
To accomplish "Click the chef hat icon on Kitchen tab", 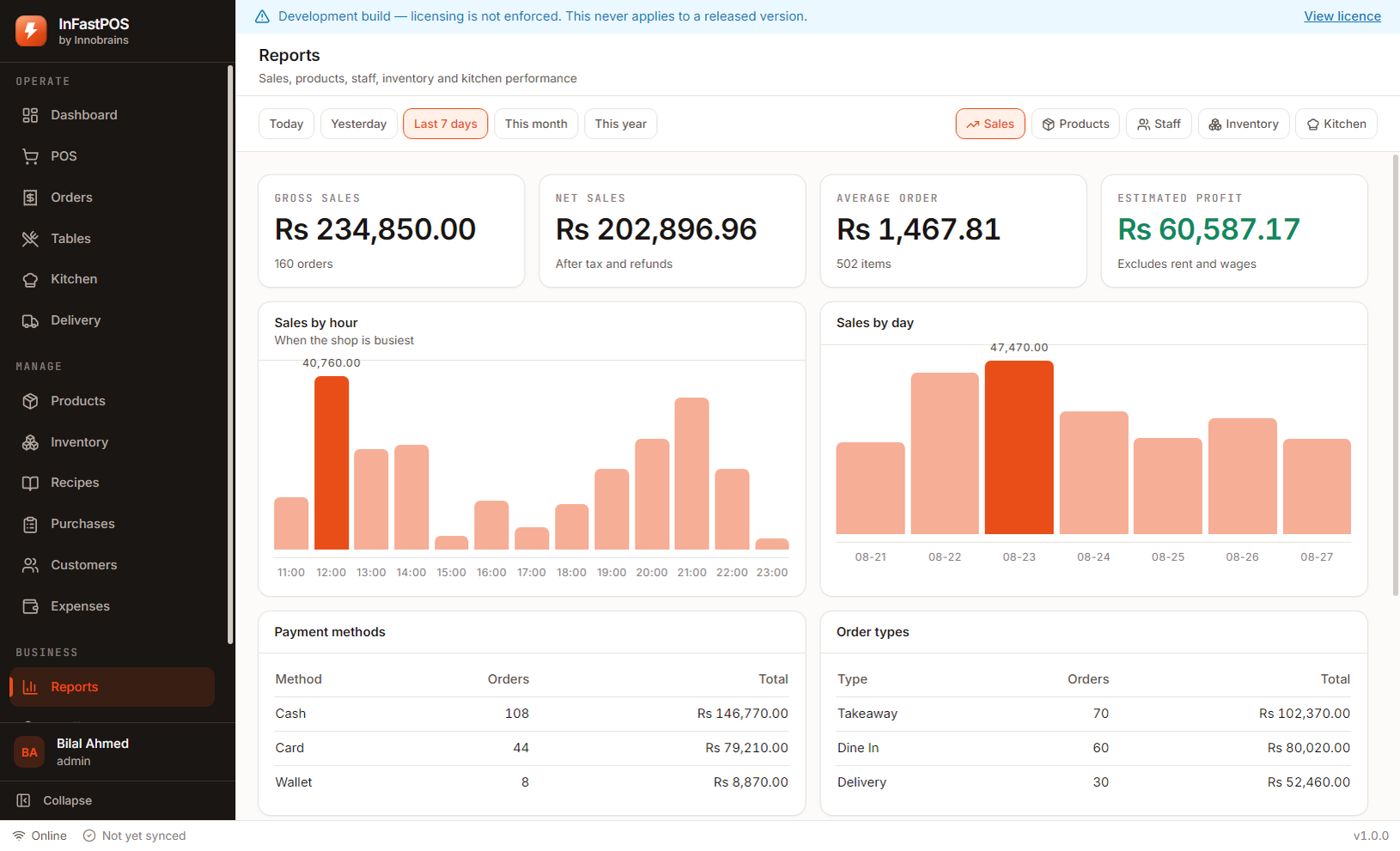I will coord(1313,125).
